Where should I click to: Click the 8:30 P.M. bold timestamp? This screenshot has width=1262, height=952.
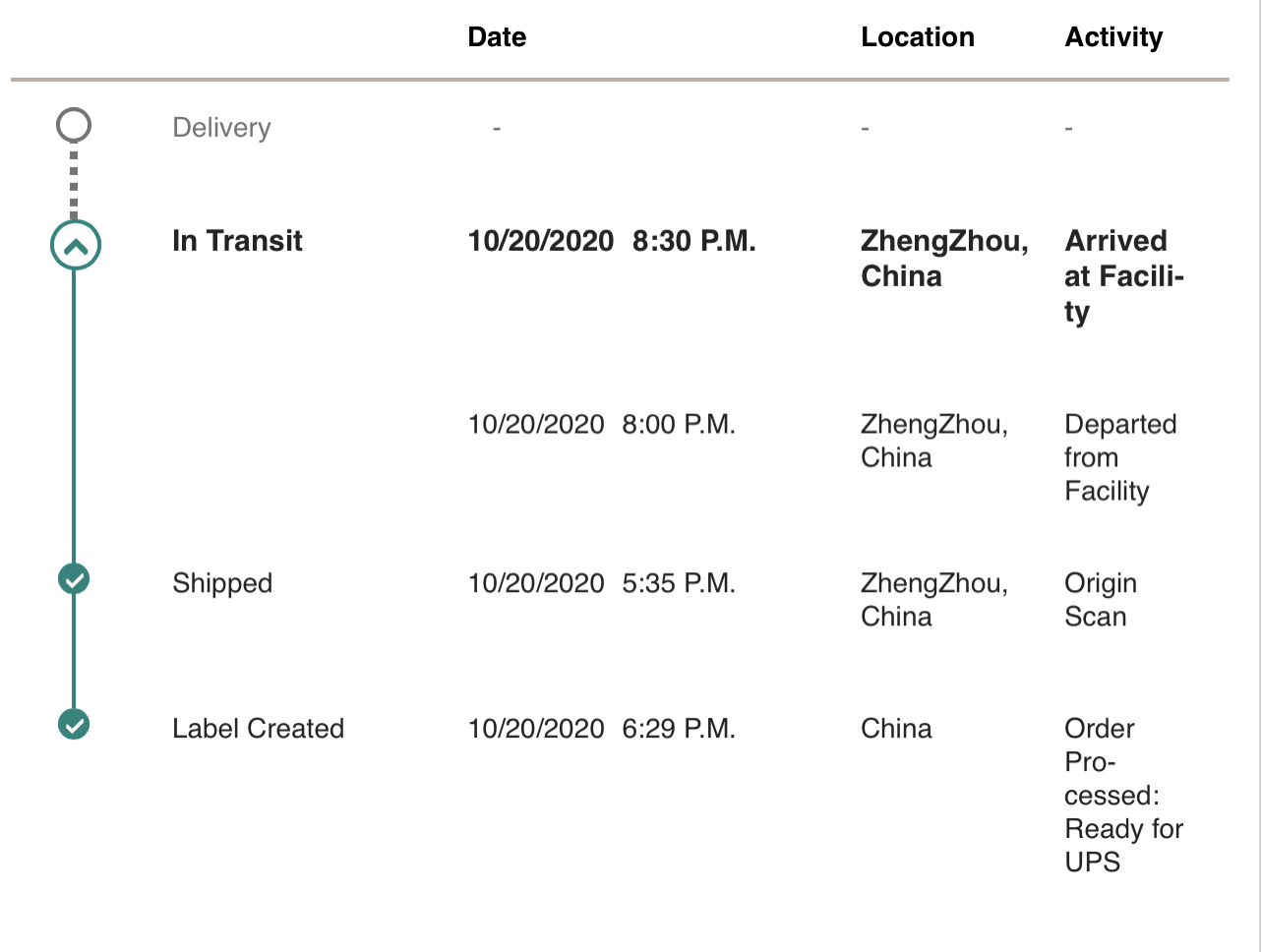[x=694, y=241]
